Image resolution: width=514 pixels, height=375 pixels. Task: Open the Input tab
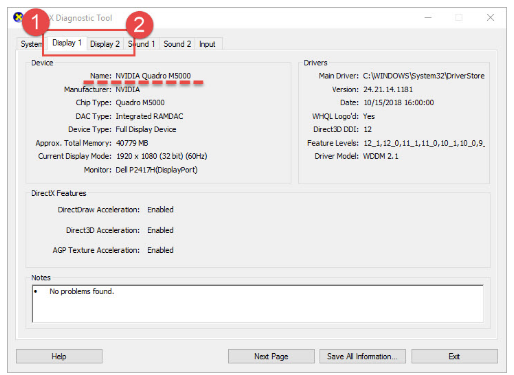point(207,44)
